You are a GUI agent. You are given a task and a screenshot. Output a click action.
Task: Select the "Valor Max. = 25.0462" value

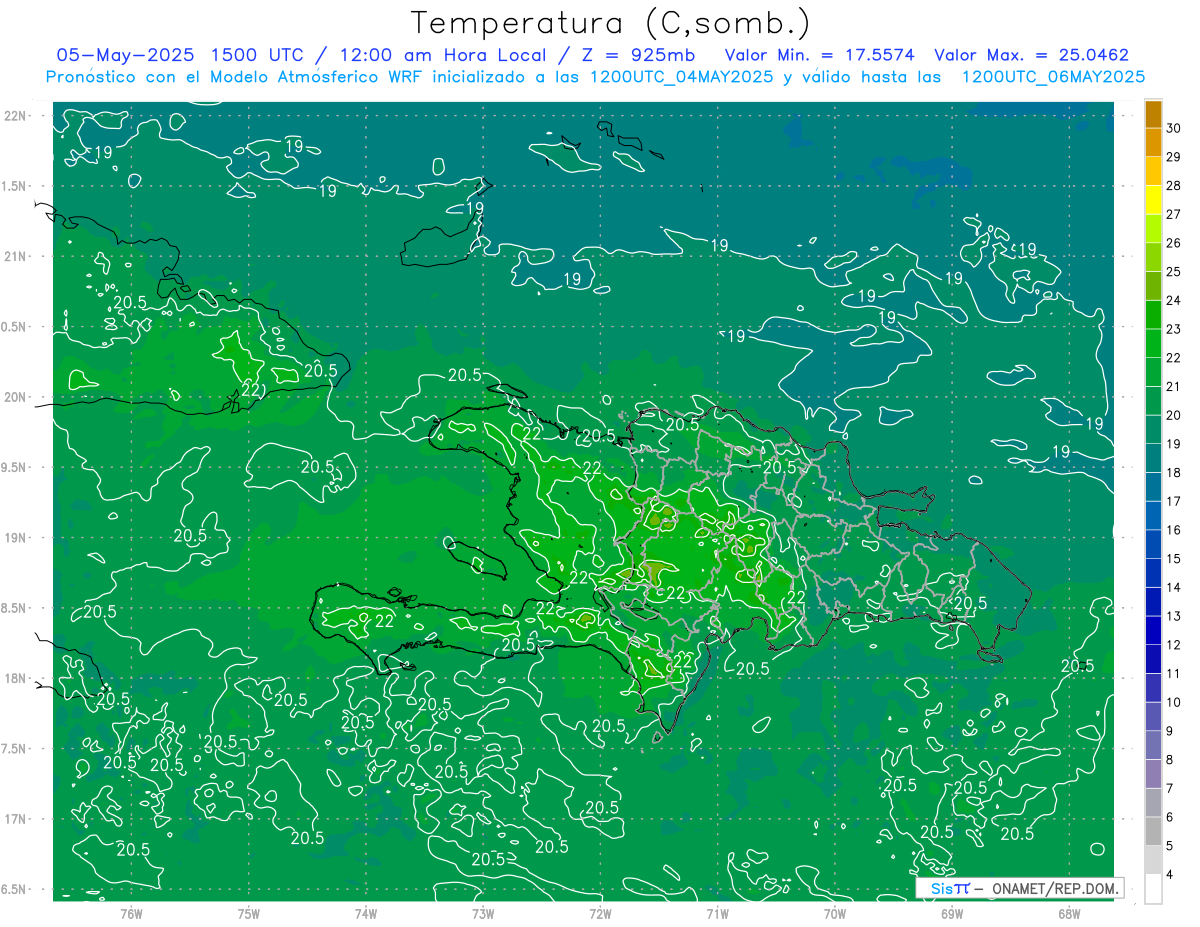coord(1031,55)
